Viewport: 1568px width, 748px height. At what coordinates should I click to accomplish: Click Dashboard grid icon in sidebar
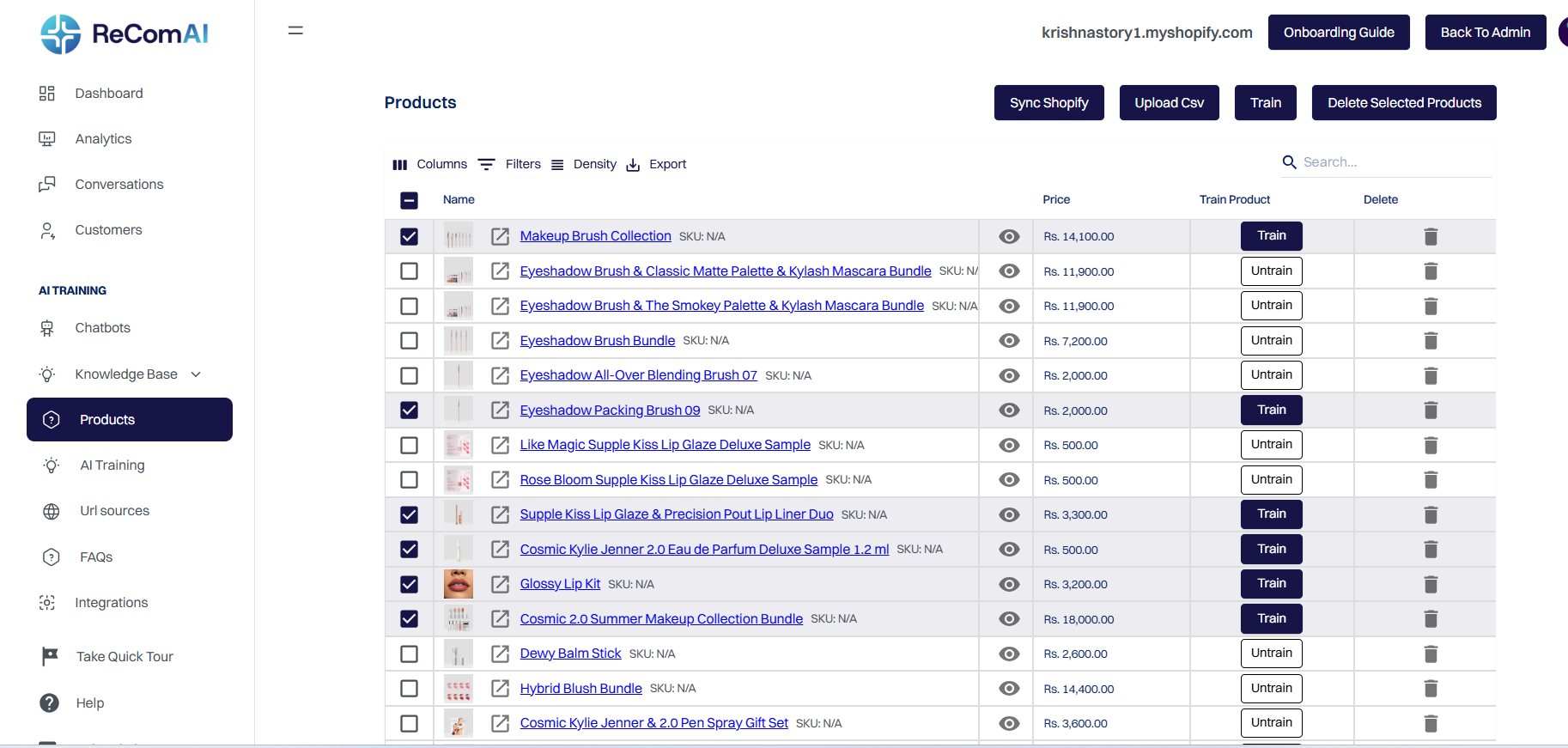(47, 93)
